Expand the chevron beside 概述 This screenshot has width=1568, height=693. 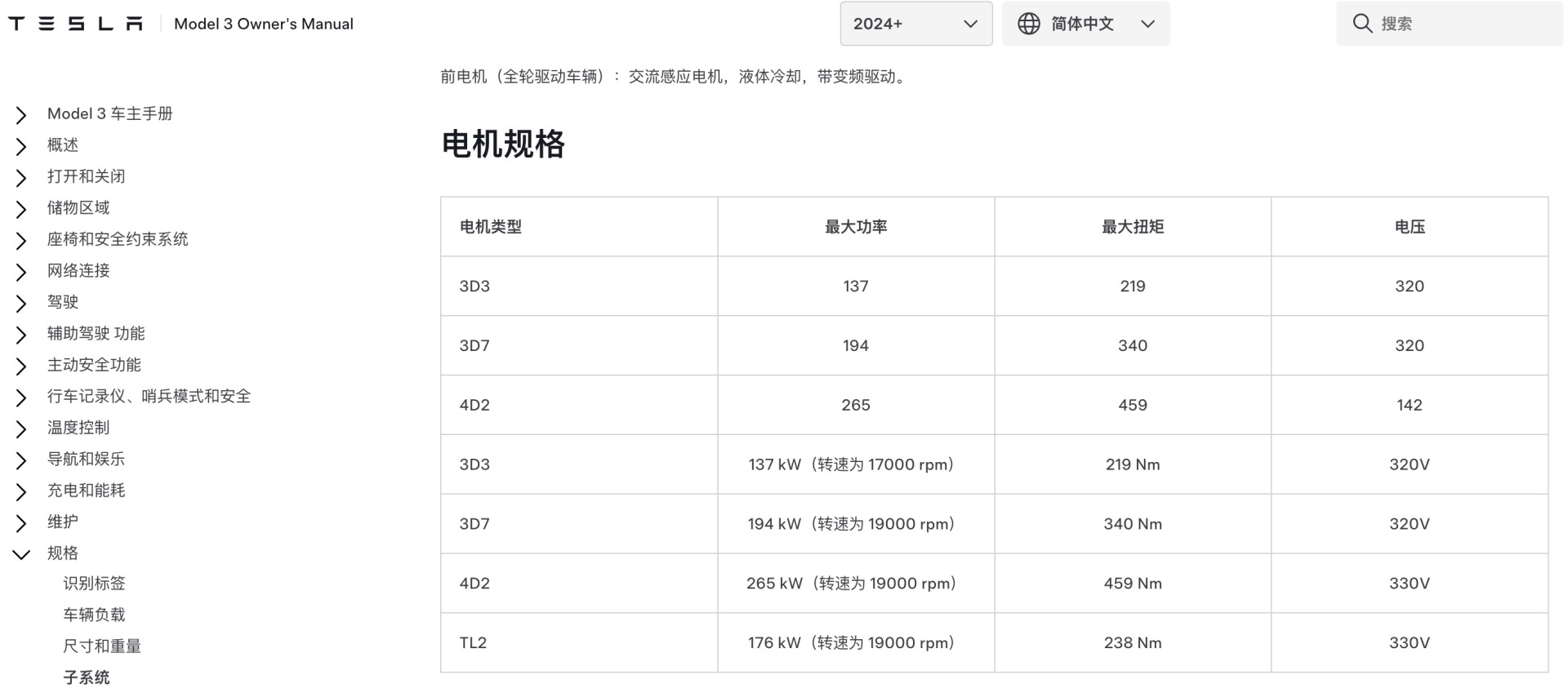click(x=21, y=147)
